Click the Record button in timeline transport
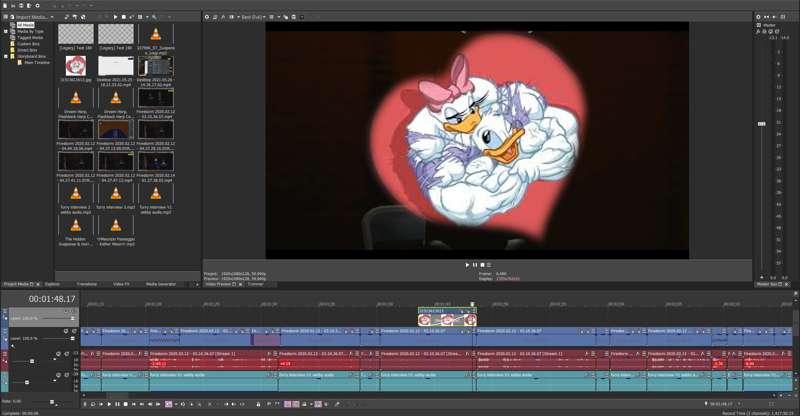The width and height of the screenshot is (800, 416). coord(85,404)
